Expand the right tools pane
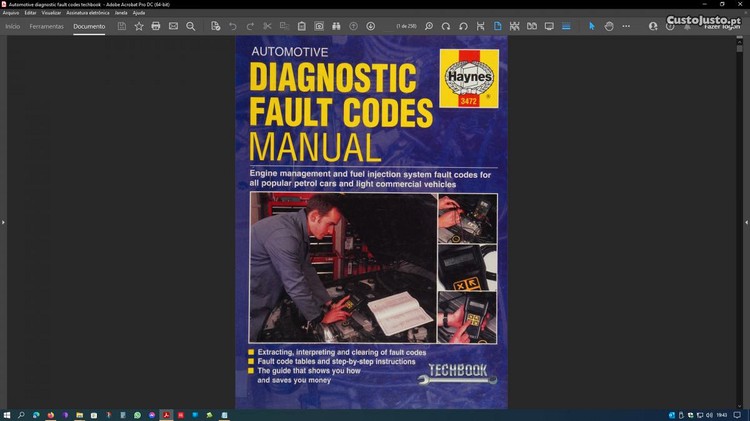 click(745, 222)
